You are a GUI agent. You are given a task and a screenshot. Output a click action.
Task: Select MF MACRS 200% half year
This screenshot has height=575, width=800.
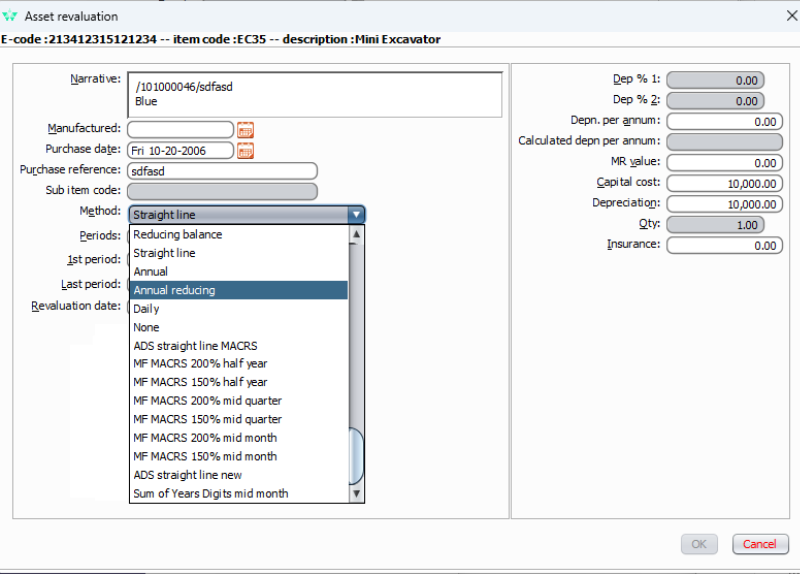click(x=200, y=364)
